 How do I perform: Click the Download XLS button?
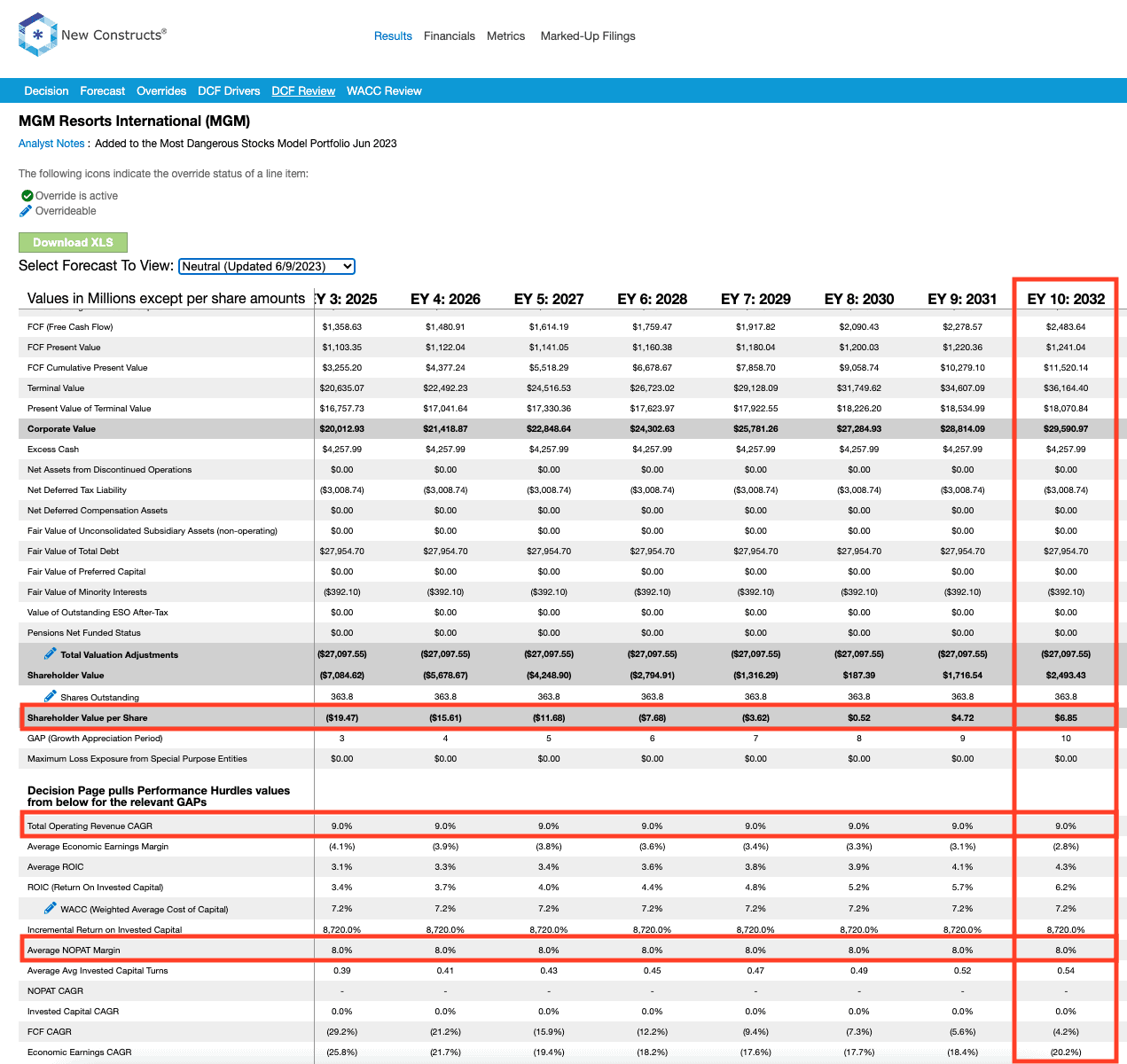point(73,242)
